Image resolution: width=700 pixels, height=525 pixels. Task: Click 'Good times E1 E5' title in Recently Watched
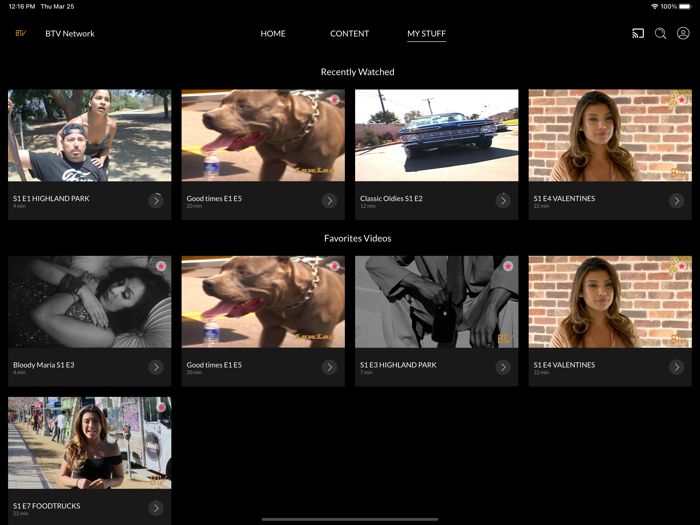tap(214, 198)
